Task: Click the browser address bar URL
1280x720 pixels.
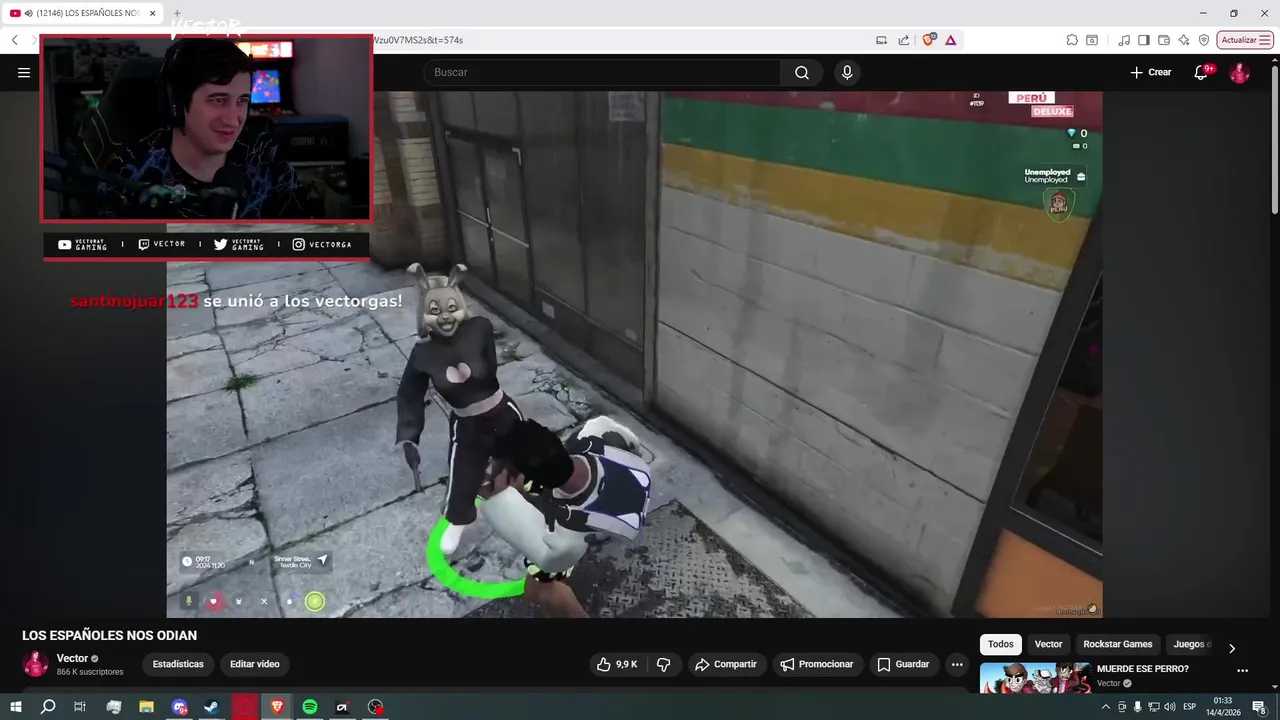Action: click(418, 40)
